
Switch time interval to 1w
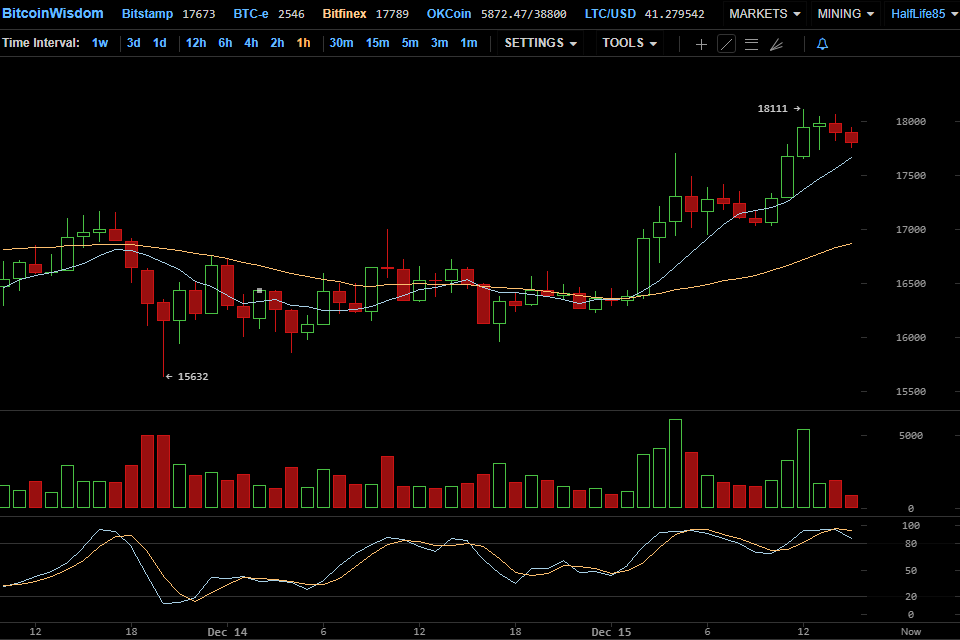(x=100, y=43)
